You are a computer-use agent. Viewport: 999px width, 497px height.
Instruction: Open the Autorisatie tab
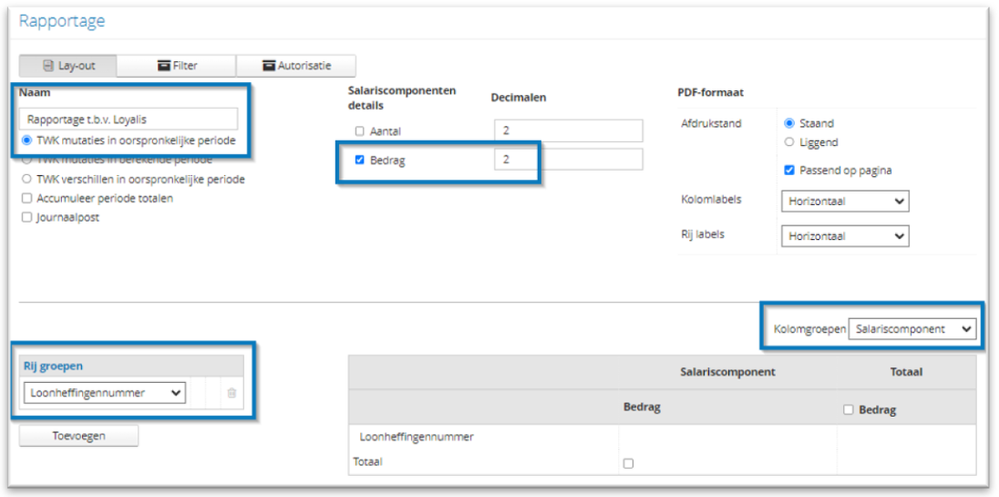point(296,66)
